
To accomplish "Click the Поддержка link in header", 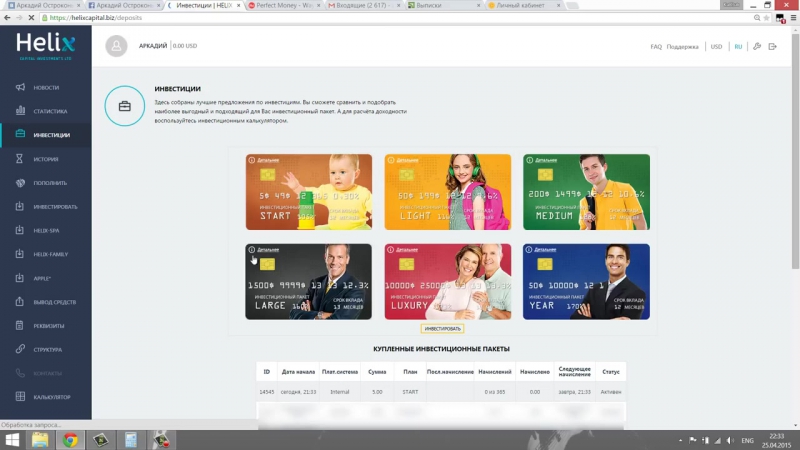I will click(682, 46).
